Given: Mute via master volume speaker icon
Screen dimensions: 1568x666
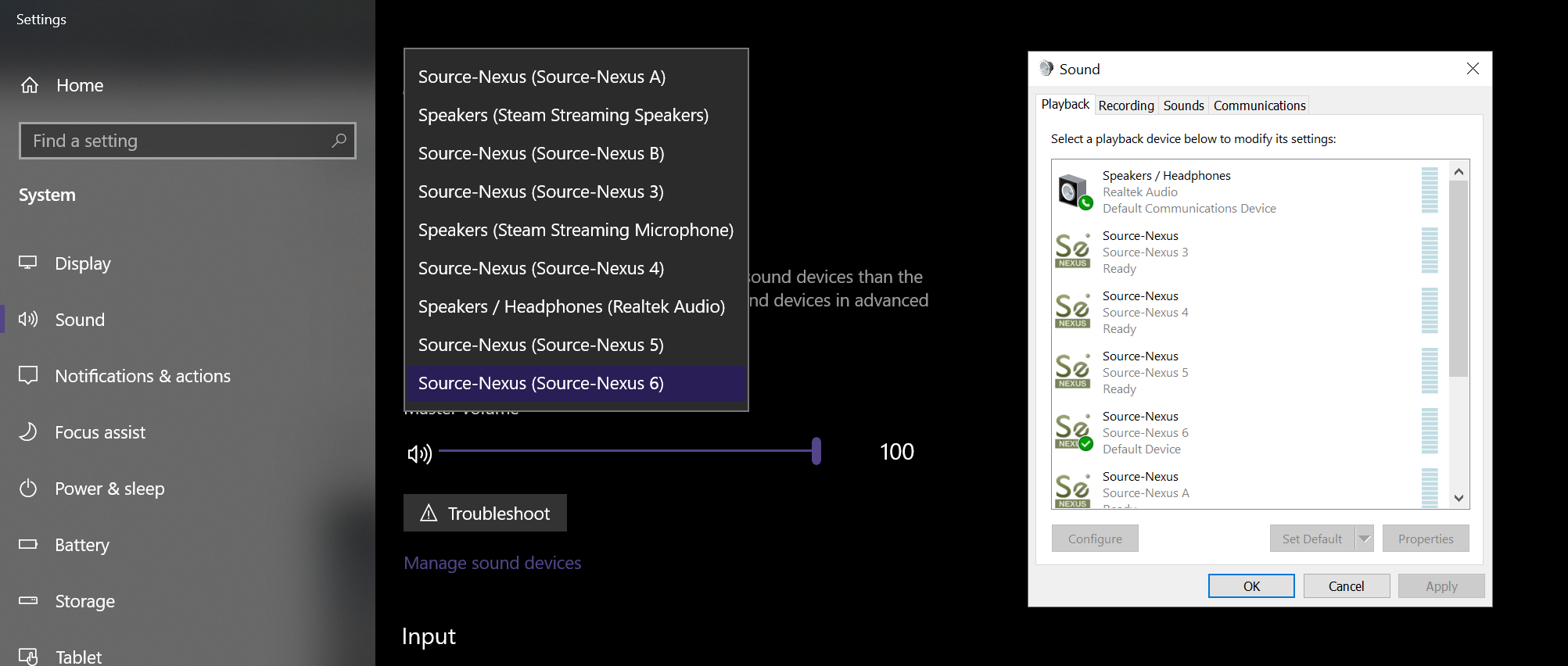Looking at the screenshot, I should (420, 453).
